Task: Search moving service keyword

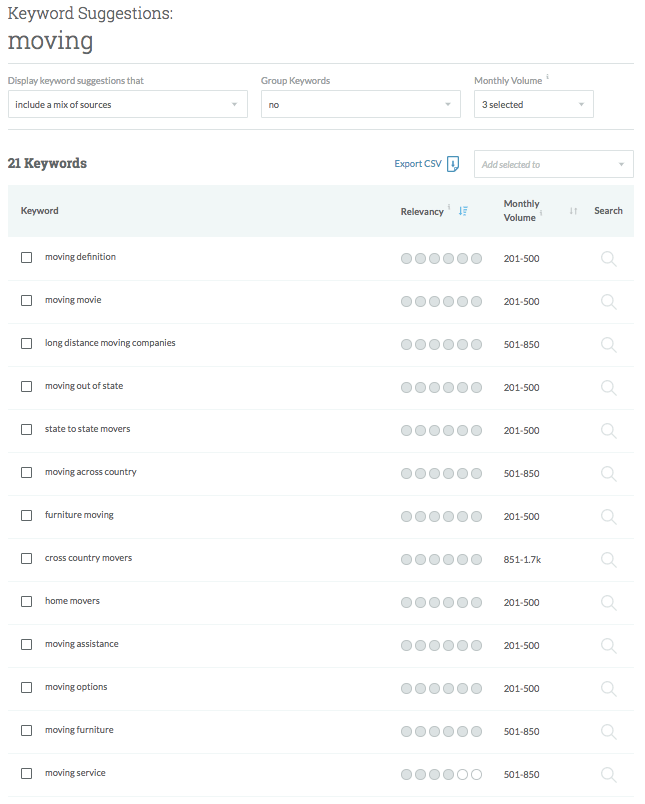Action: tap(609, 775)
